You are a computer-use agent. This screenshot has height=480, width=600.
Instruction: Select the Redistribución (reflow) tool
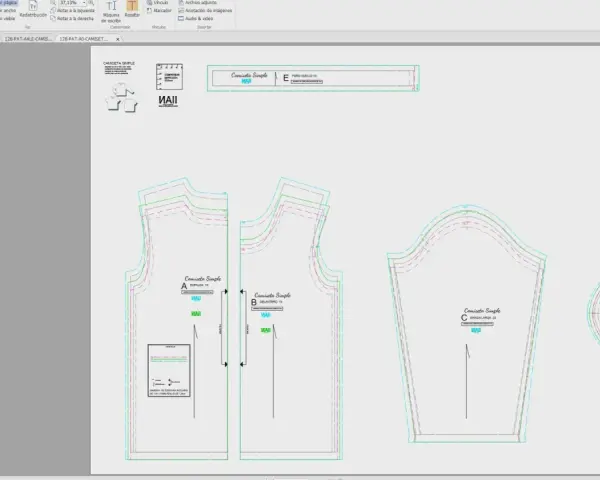coord(33,9)
